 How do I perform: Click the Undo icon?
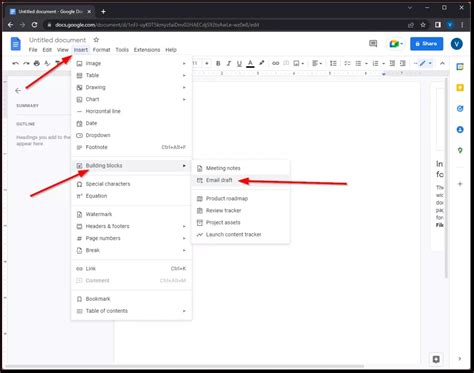pyautogui.click(x=15, y=63)
